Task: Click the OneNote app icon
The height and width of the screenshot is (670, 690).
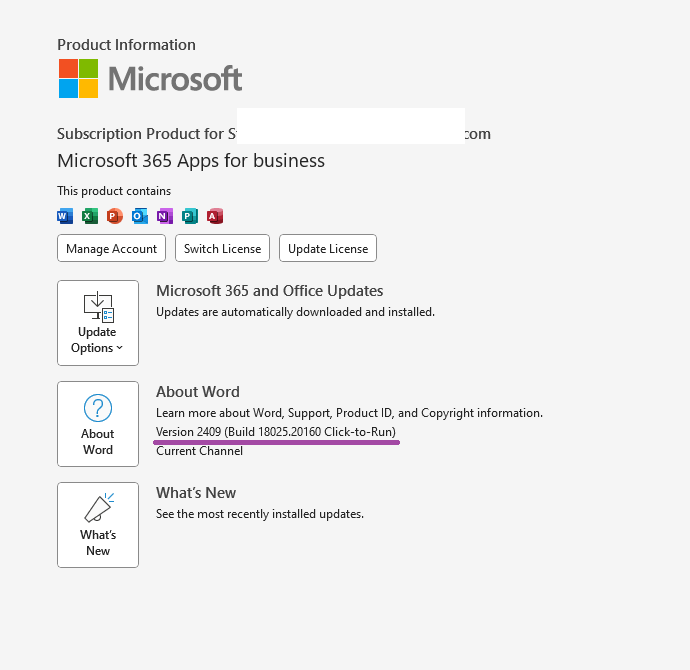Action: (x=165, y=216)
